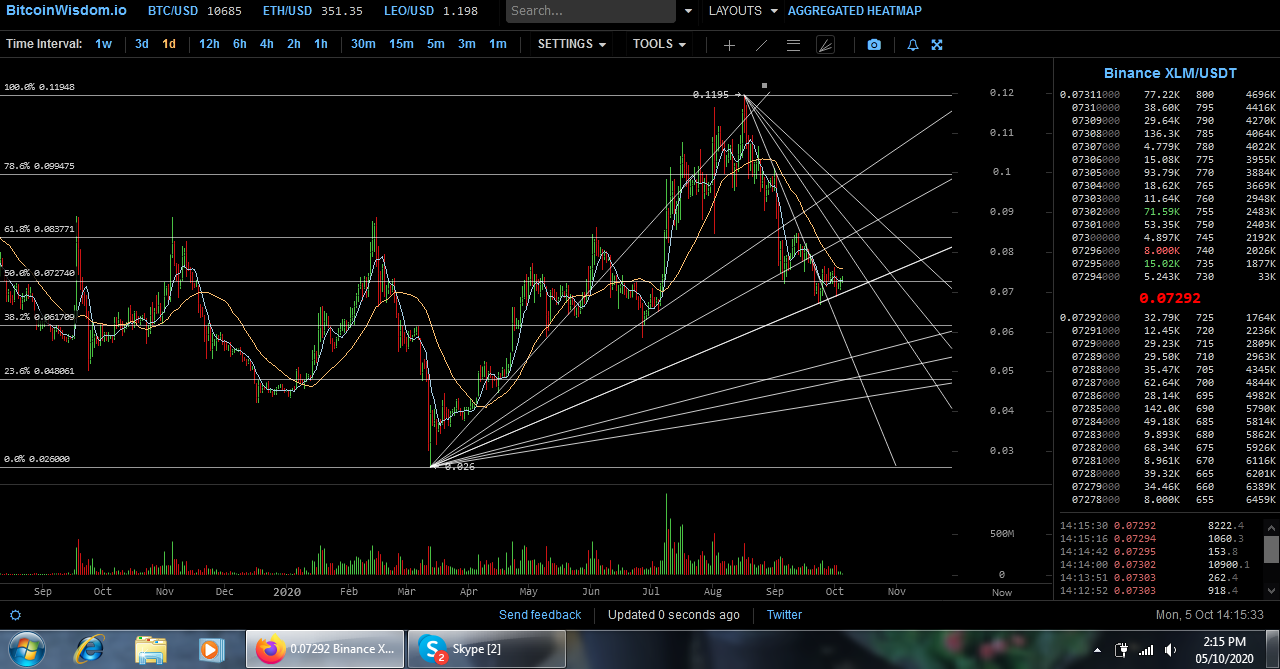Open the power plug tray icon

pos(1121,651)
